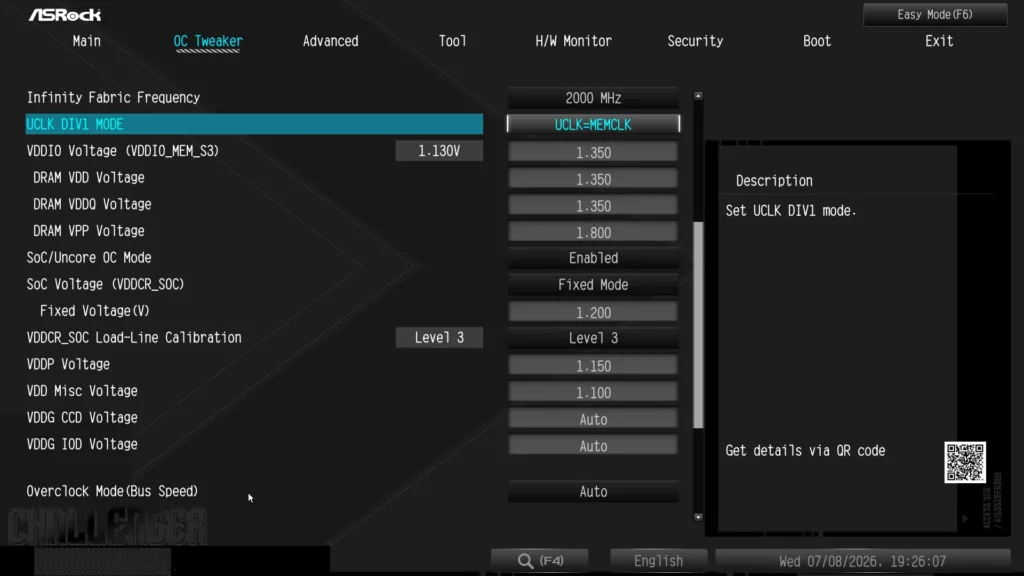Open SoC Voltage Fixed Mode dropdown
Viewport: 1024px width, 576px height.
[593, 285]
